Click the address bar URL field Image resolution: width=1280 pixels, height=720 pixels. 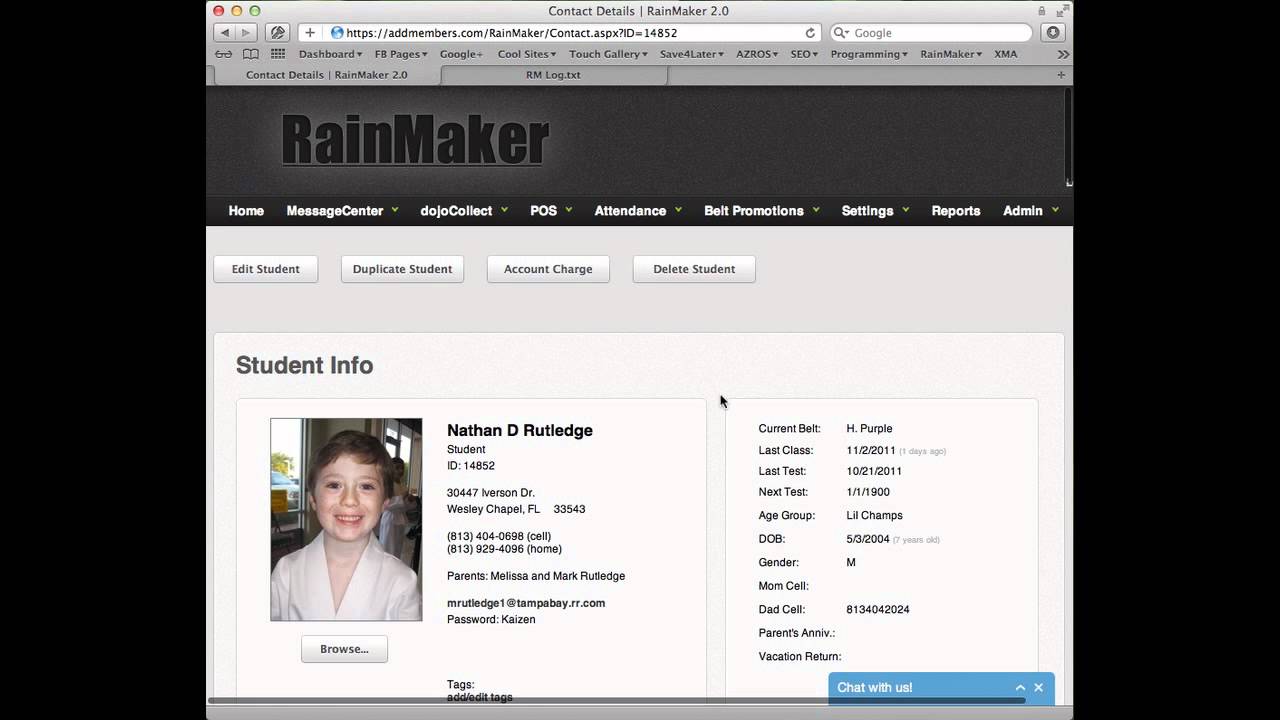(x=575, y=33)
